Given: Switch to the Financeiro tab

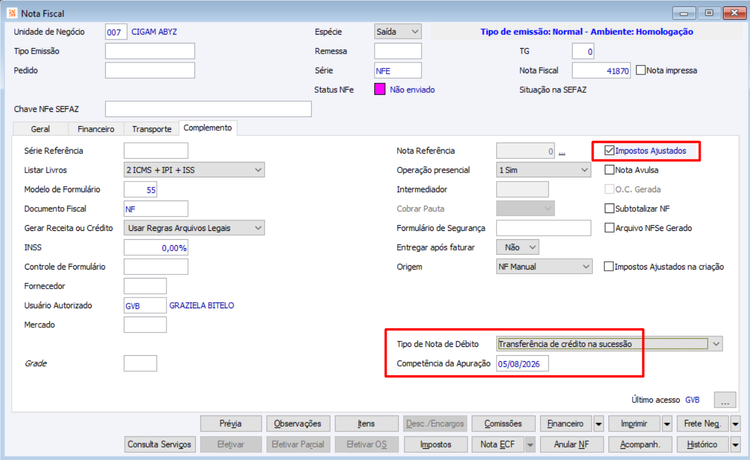Looking at the screenshot, I should point(96,129).
